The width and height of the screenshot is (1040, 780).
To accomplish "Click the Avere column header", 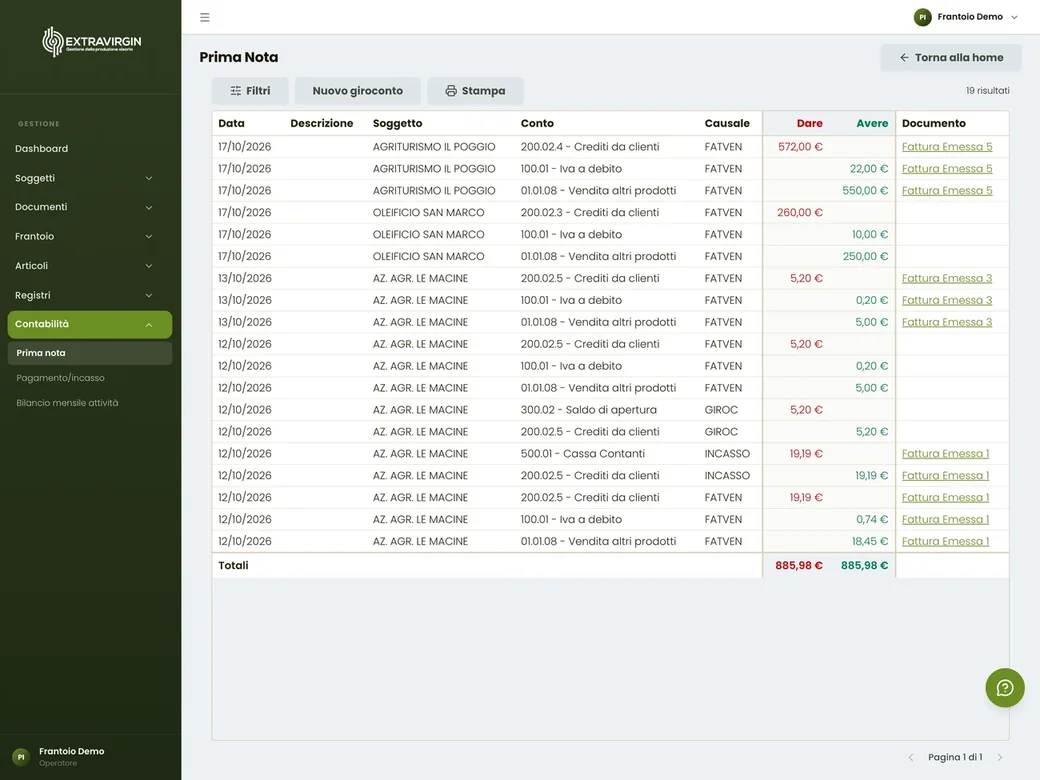I will tap(872, 123).
